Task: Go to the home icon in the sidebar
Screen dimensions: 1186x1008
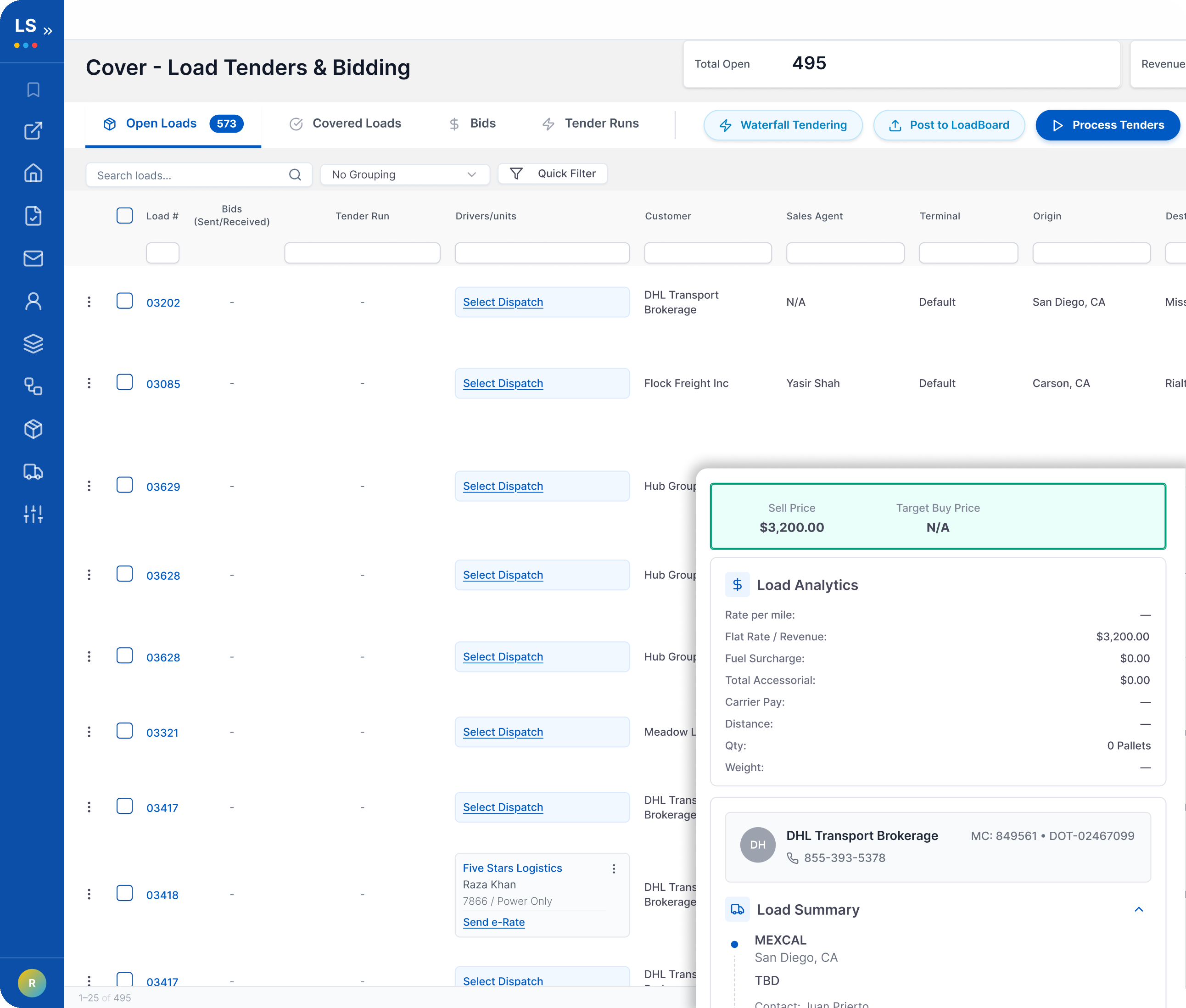Action: coord(33,173)
